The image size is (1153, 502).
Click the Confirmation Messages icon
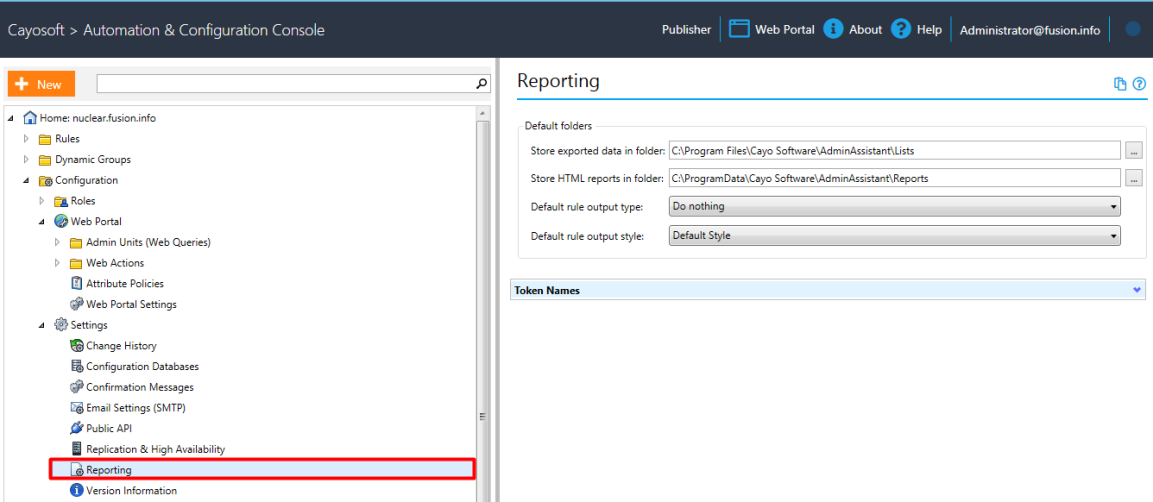(x=76, y=387)
